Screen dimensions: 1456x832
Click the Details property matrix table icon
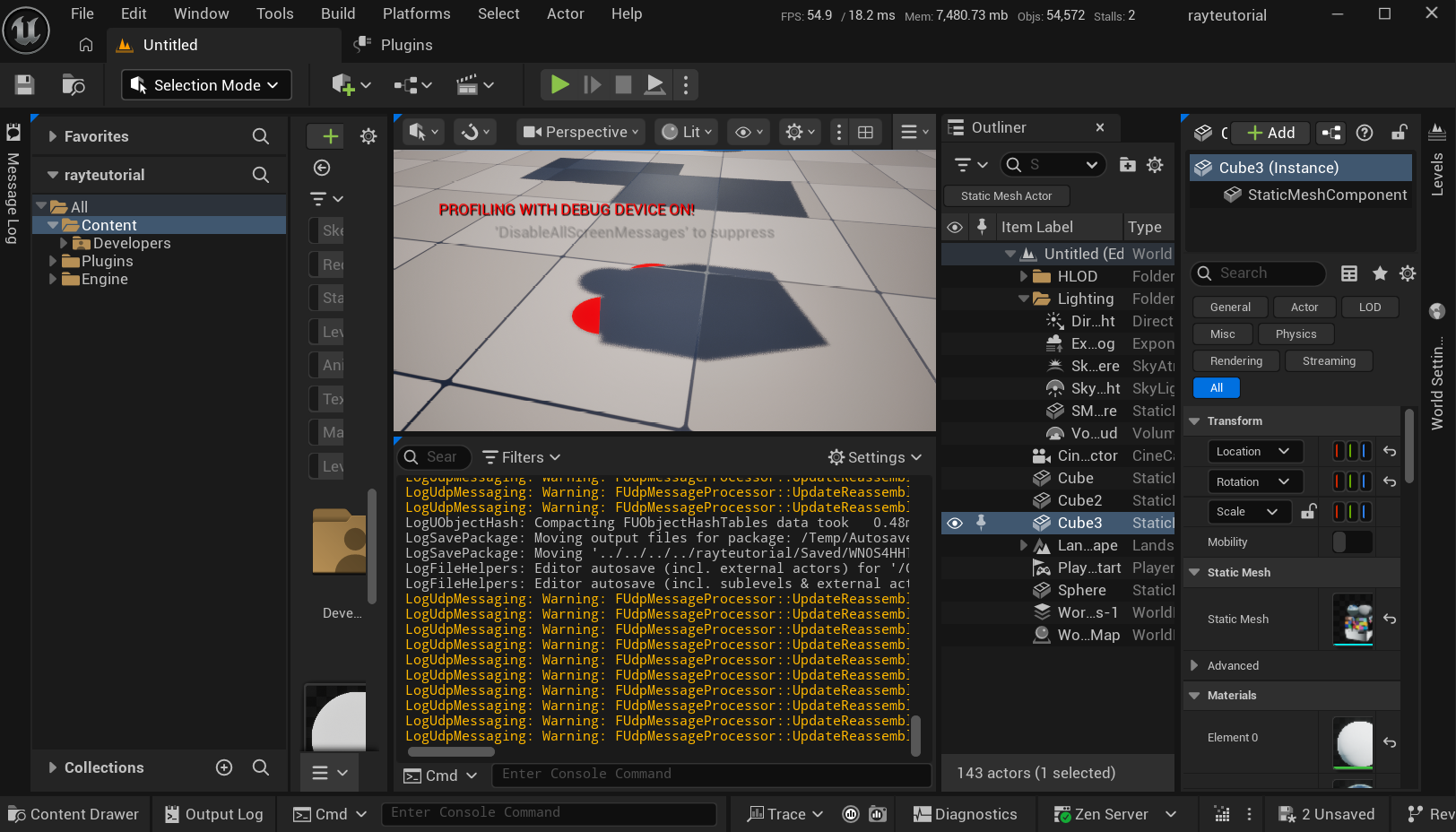point(1349,273)
